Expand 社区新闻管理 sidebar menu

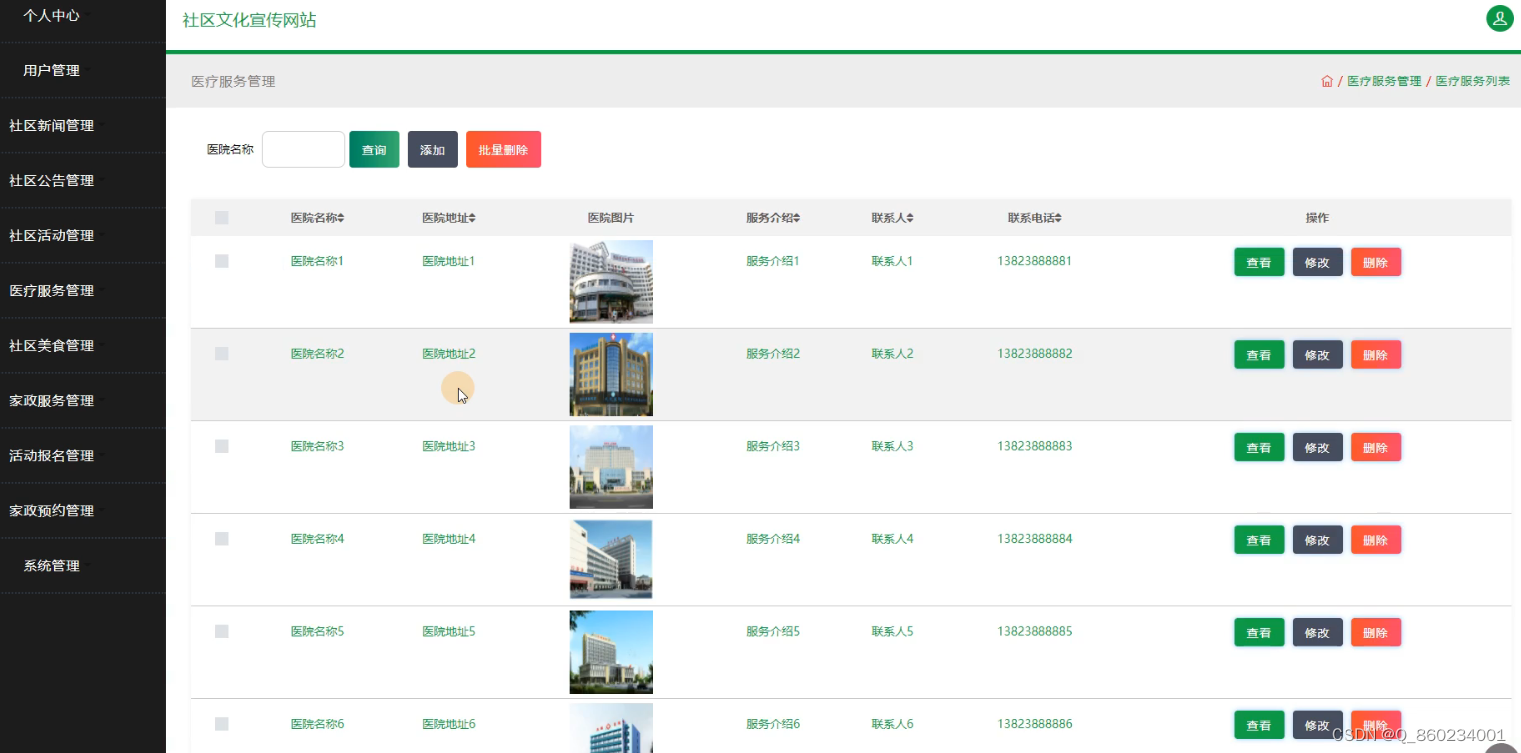pyautogui.click(x=82, y=126)
